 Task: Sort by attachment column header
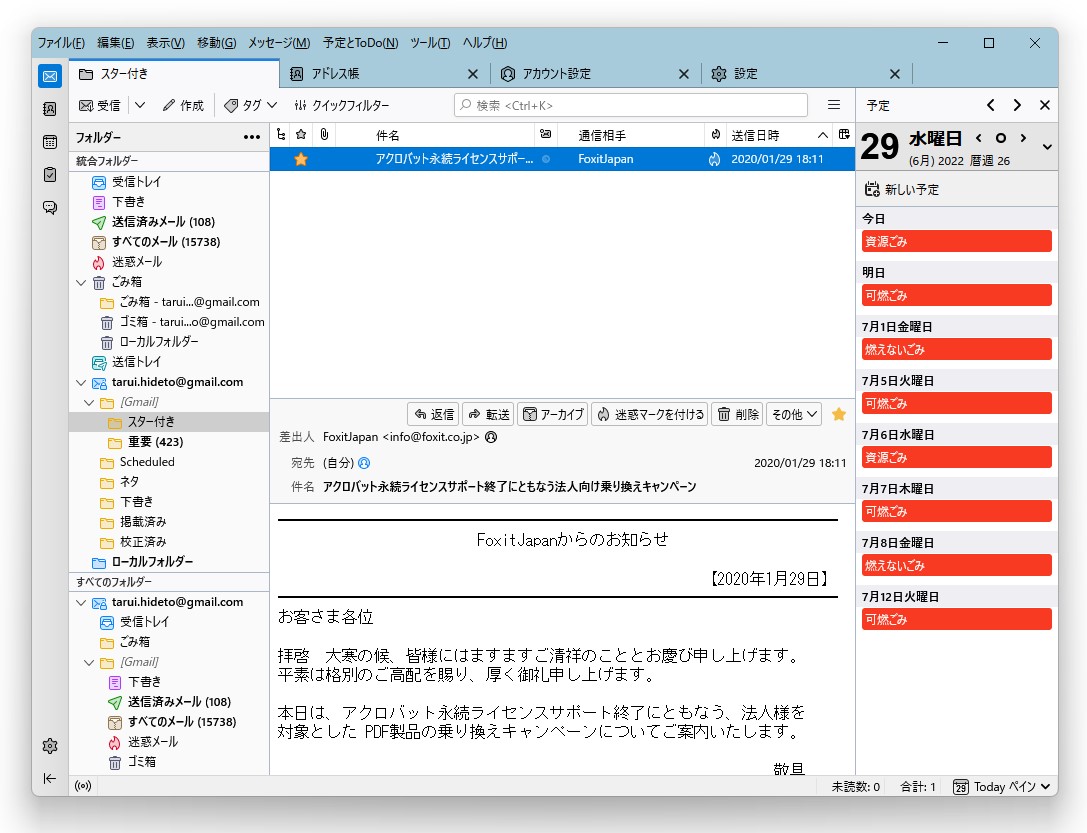(324, 134)
